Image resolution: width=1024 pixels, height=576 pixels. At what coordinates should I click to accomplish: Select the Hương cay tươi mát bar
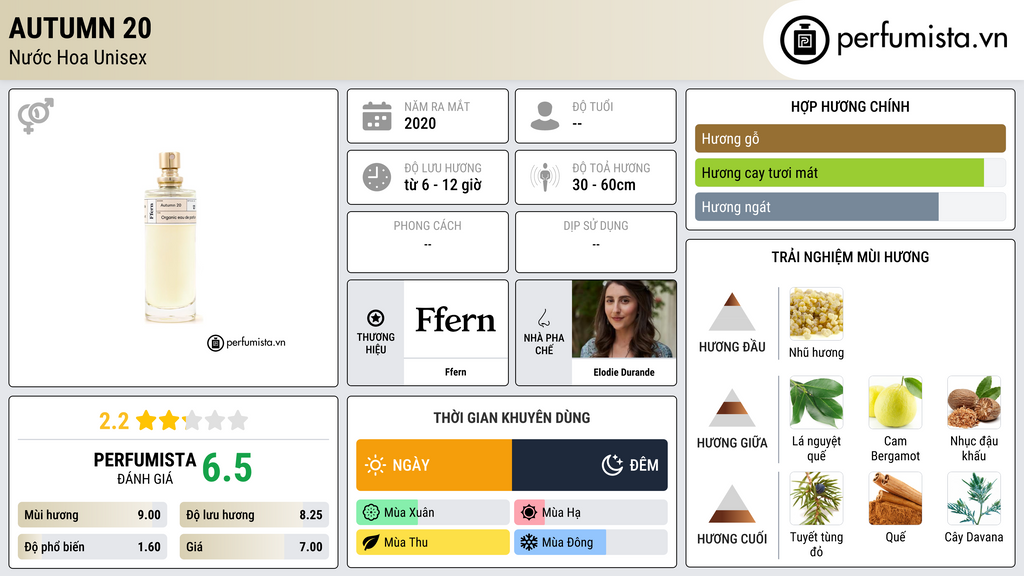click(850, 172)
